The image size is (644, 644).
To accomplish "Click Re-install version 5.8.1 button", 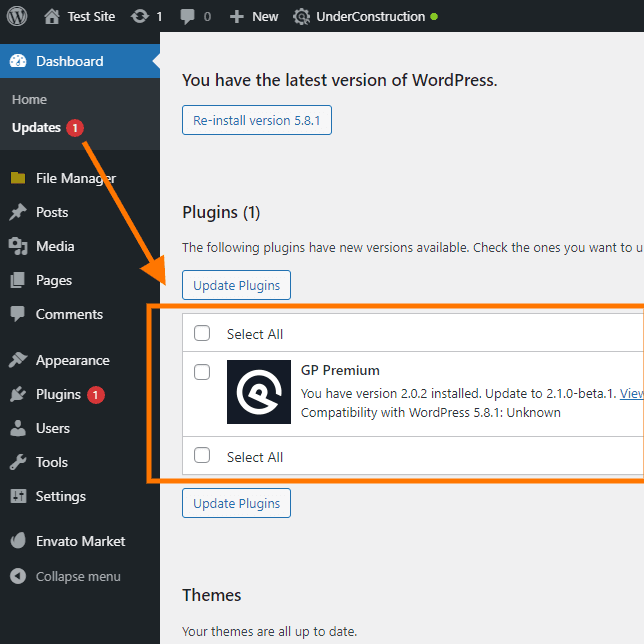I will 257,120.
